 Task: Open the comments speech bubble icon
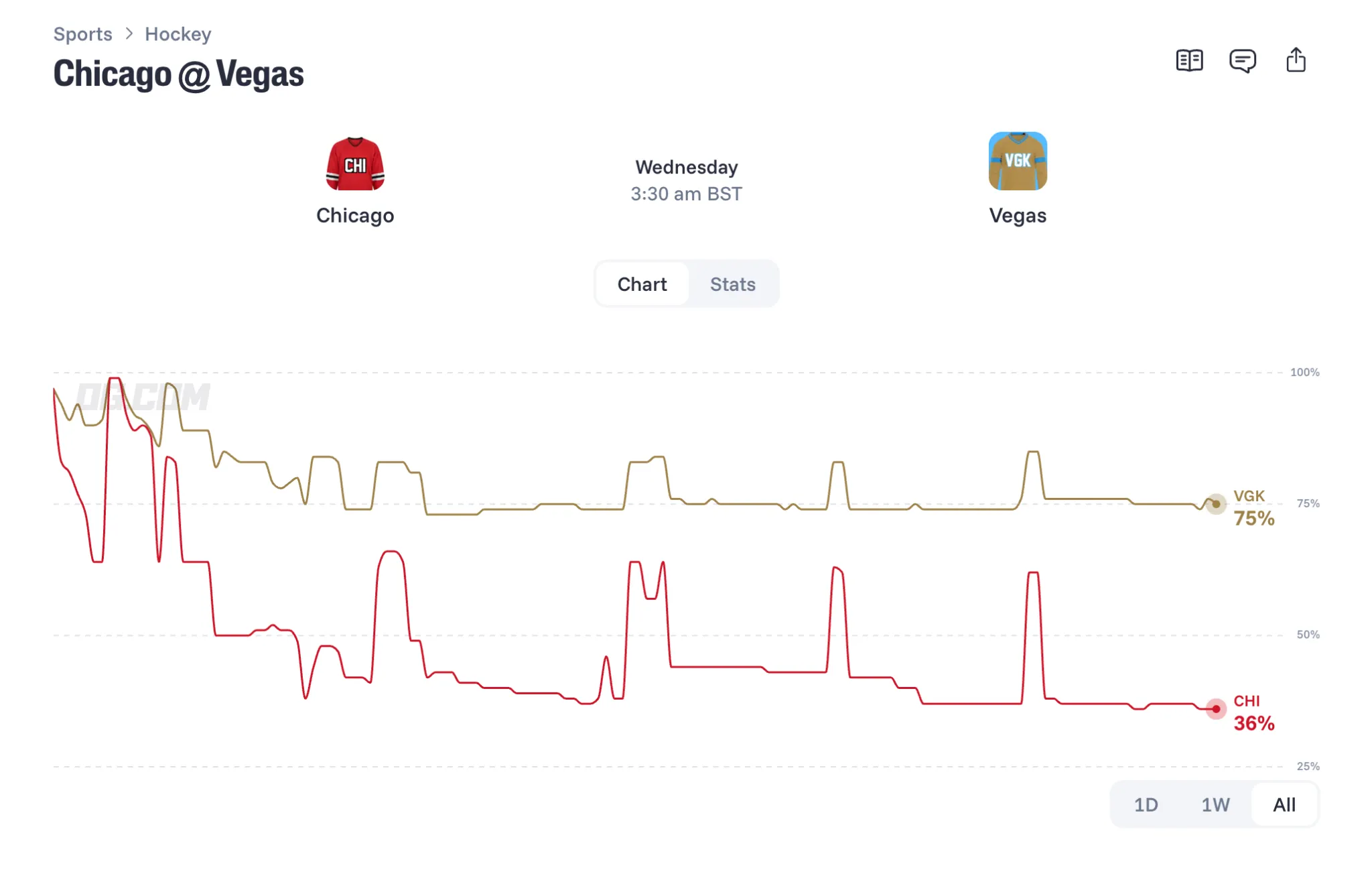coord(1242,61)
